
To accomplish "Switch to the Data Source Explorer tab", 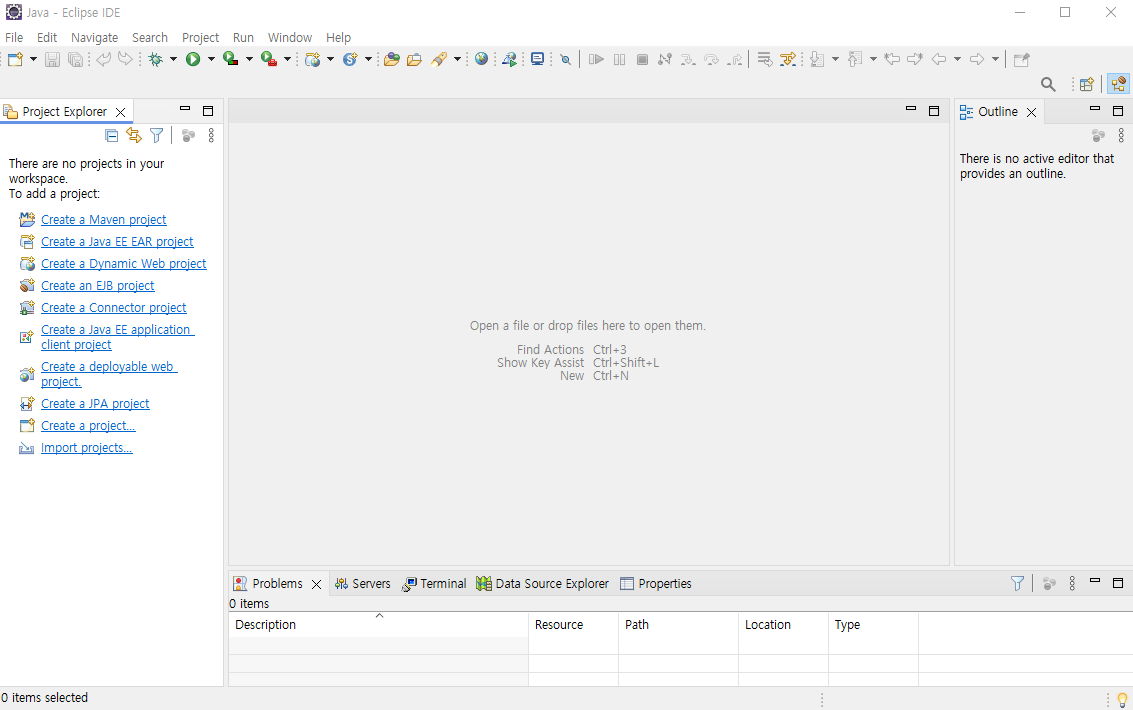I will [x=543, y=584].
